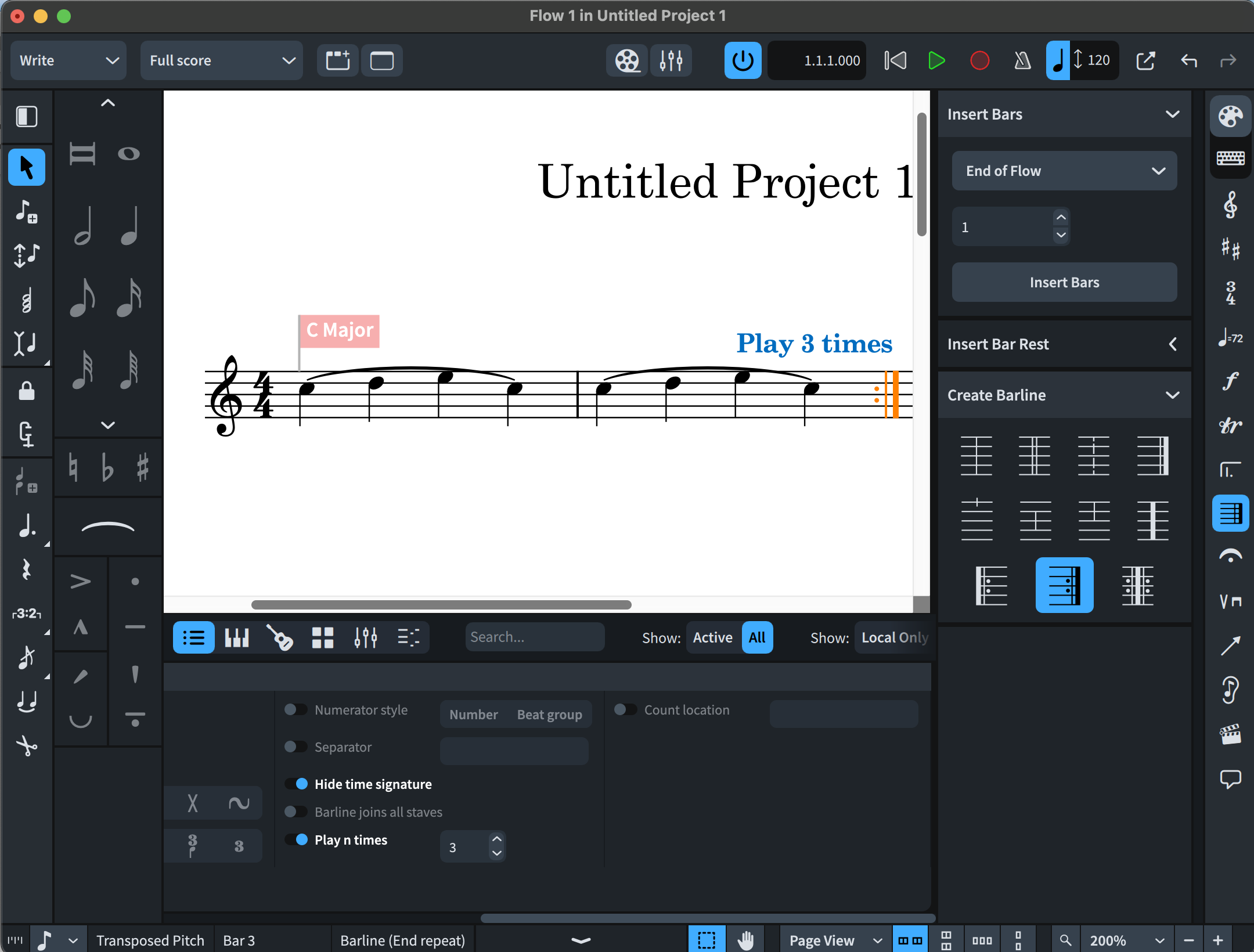Open the Dynamics panel icon
Viewport: 1254px width, 952px height.
(1230, 381)
